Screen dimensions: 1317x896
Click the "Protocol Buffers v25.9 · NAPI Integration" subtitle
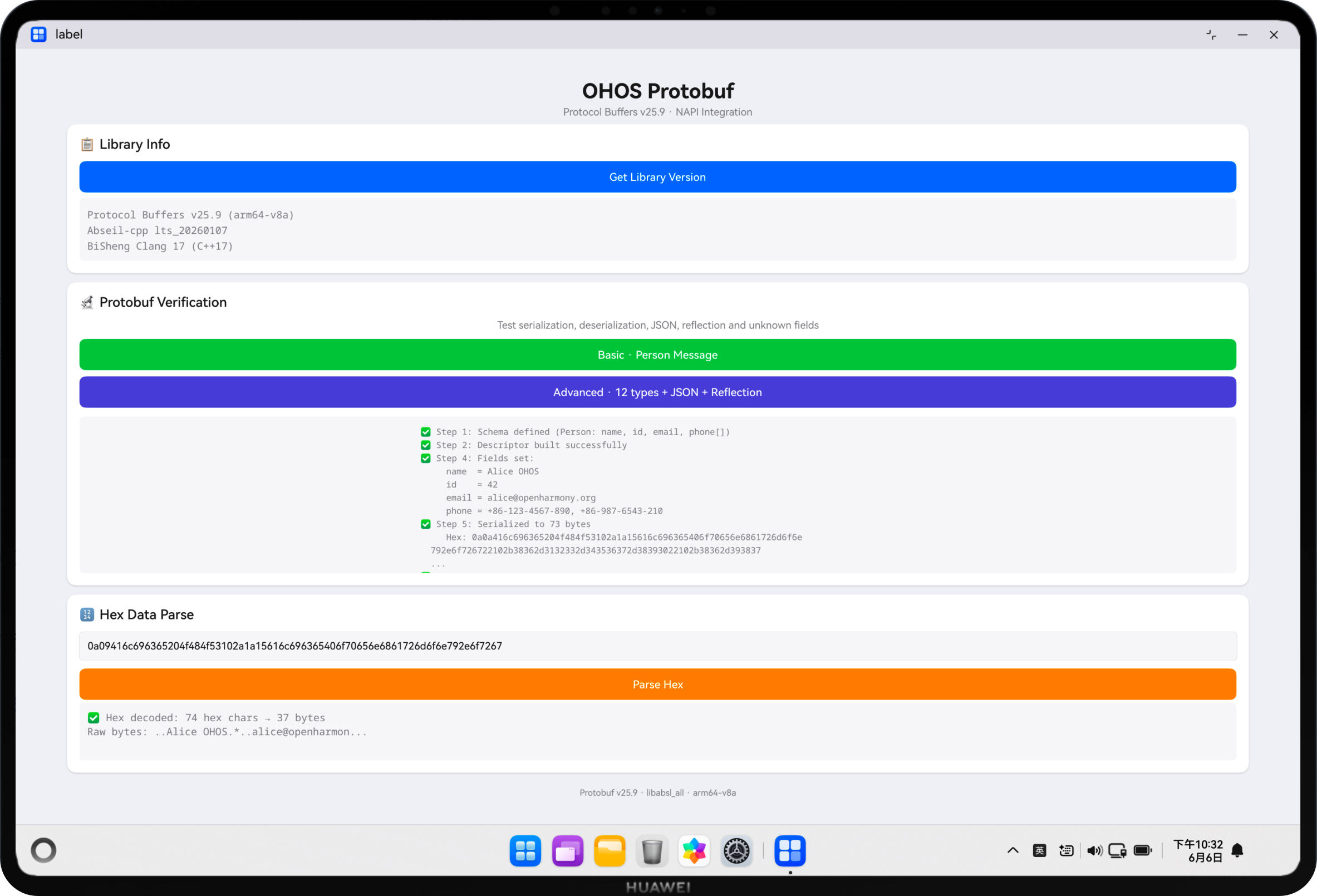tap(657, 112)
